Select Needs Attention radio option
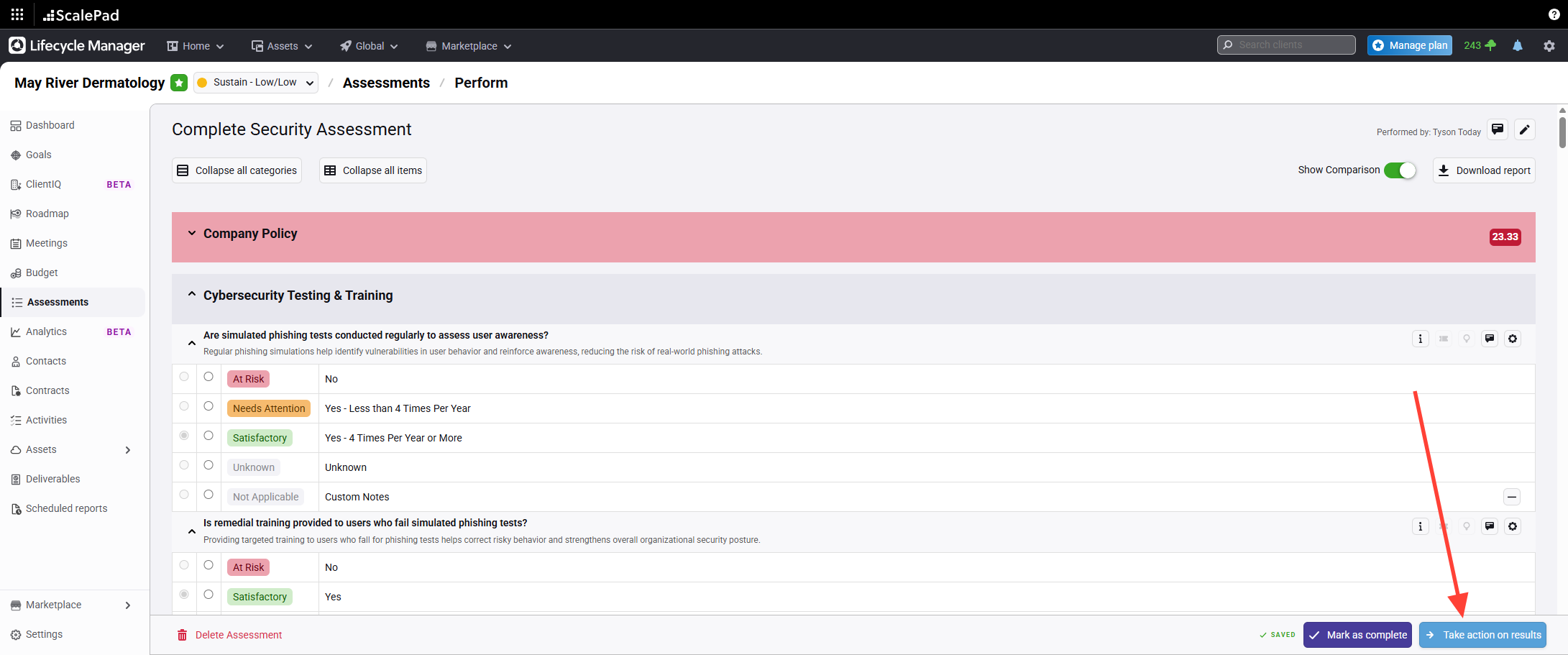 [x=208, y=406]
